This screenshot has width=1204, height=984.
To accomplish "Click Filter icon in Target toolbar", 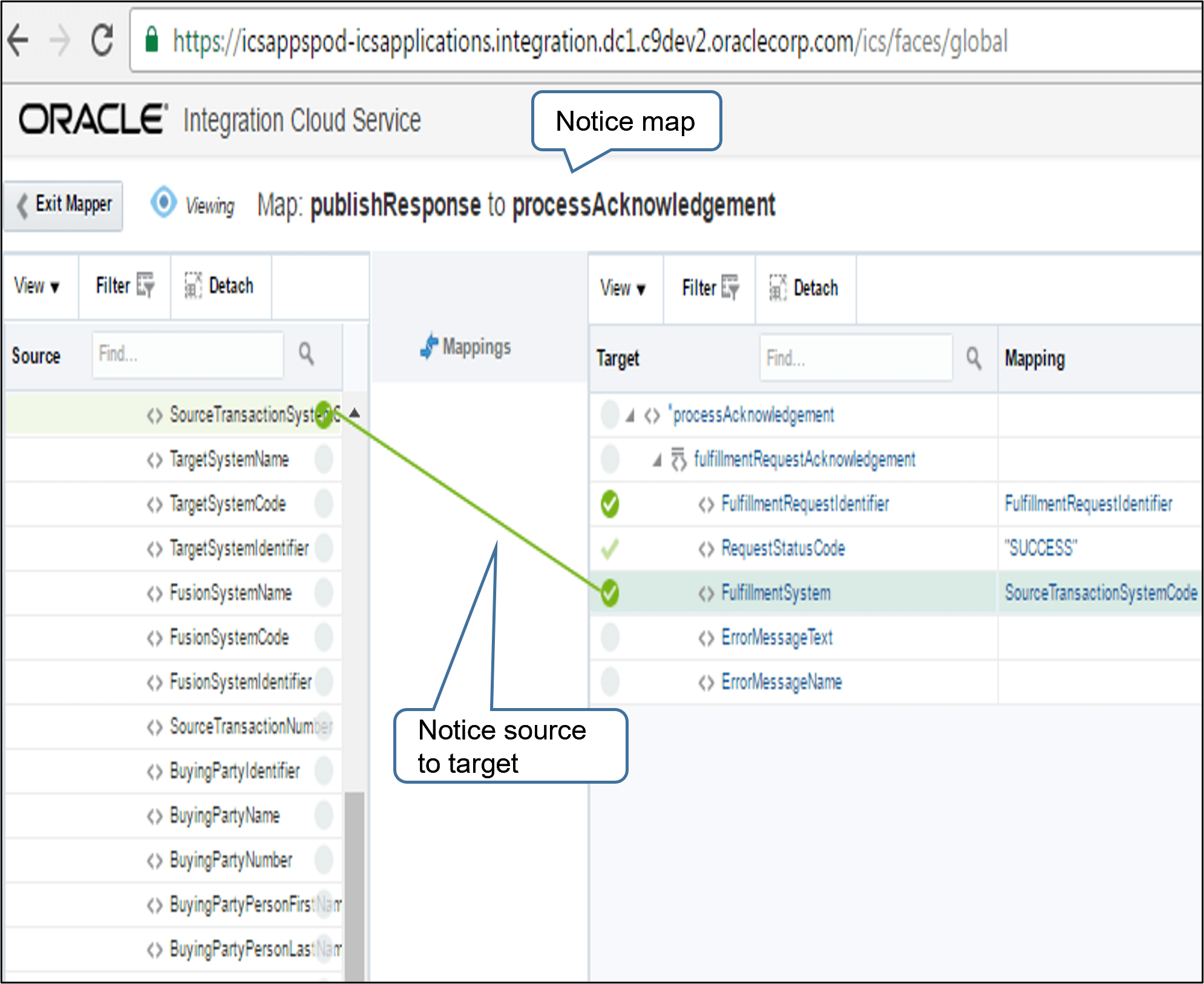I will click(730, 287).
